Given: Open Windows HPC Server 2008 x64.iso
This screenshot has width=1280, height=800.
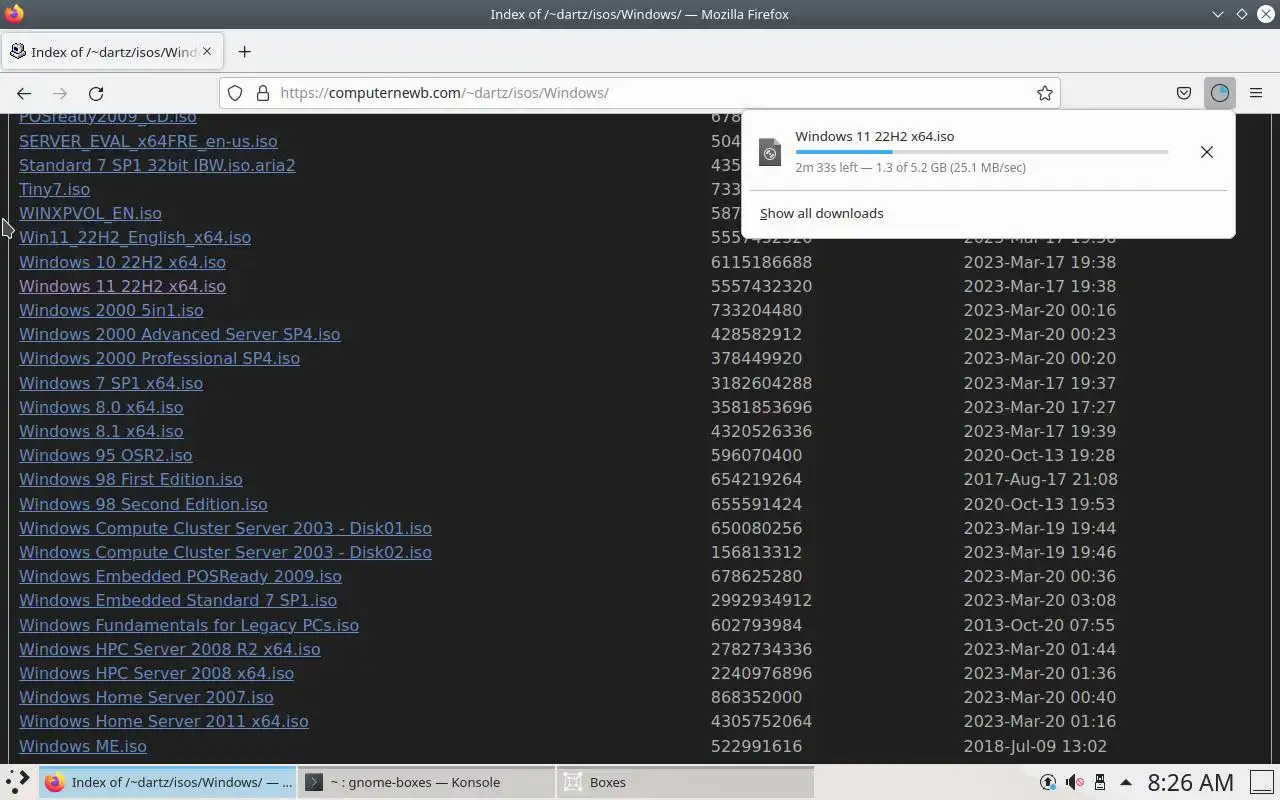Looking at the screenshot, I should pos(156,673).
